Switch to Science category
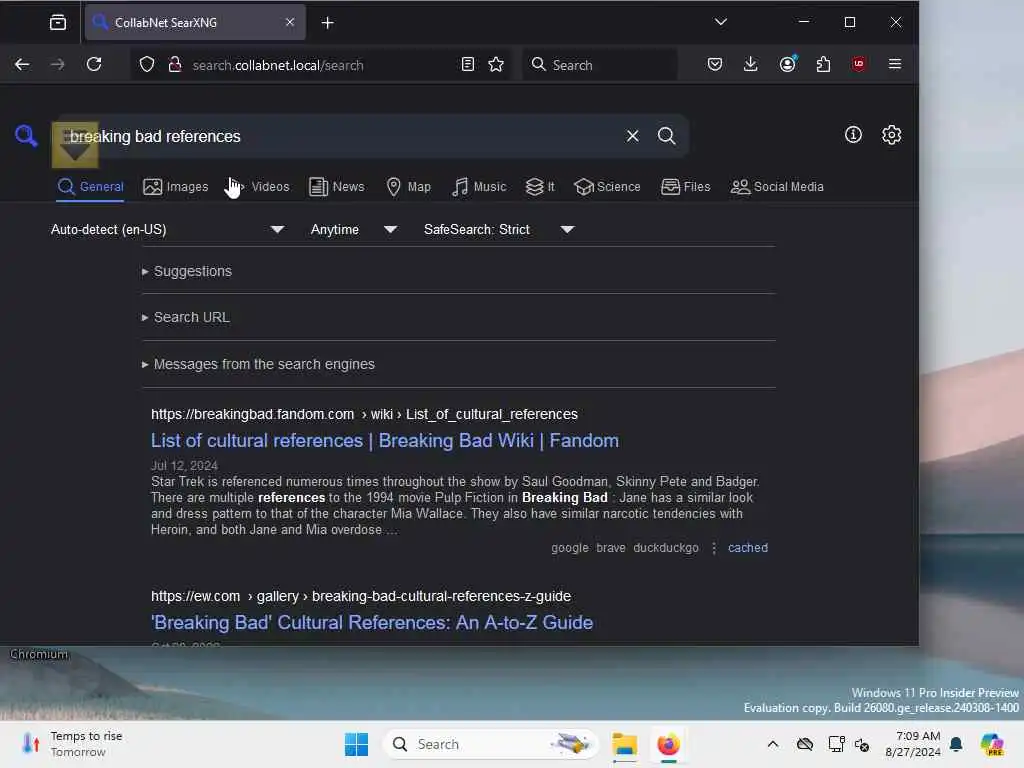The height and width of the screenshot is (768, 1024). tap(607, 187)
